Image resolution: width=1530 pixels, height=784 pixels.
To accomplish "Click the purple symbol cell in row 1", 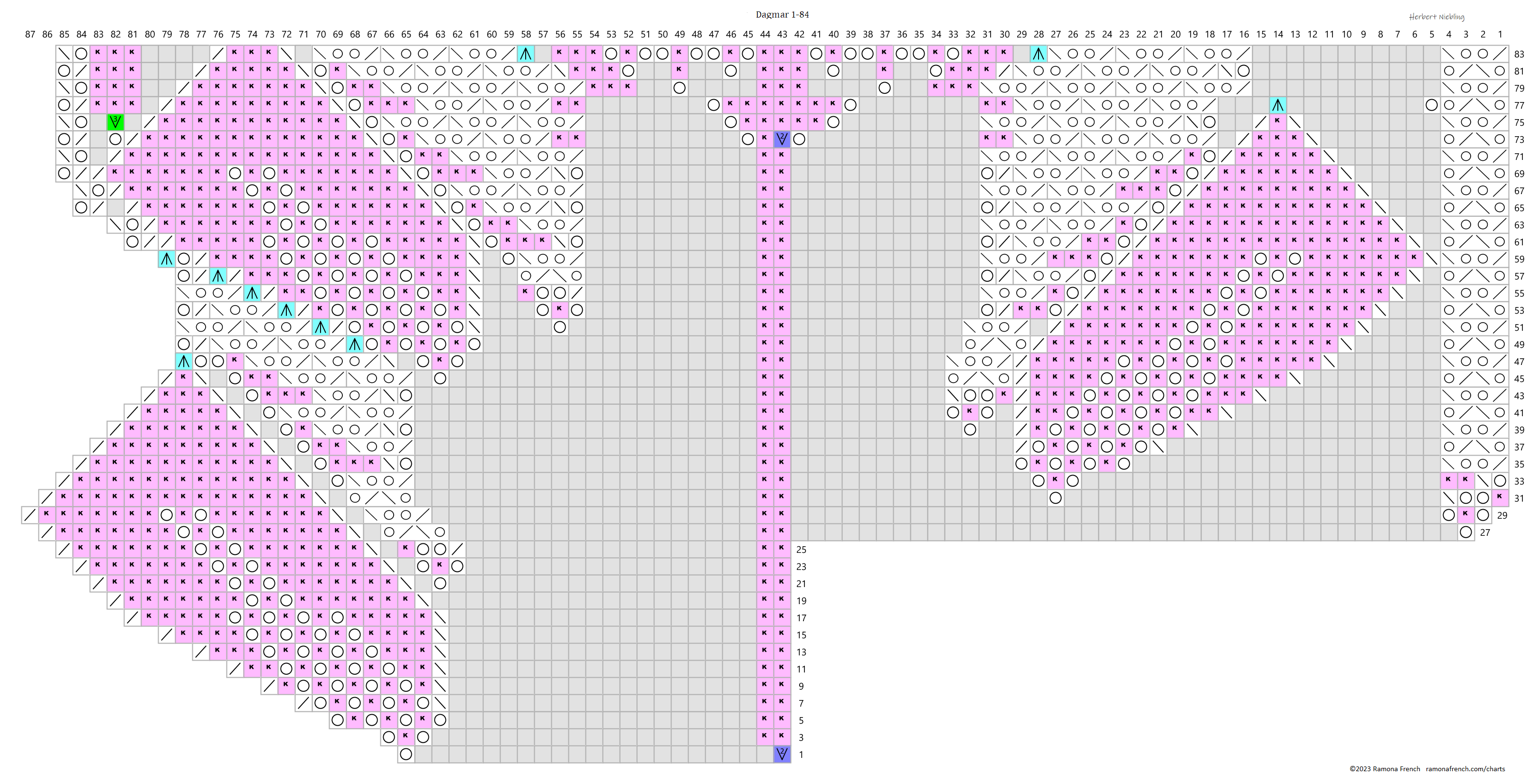I will [782, 754].
